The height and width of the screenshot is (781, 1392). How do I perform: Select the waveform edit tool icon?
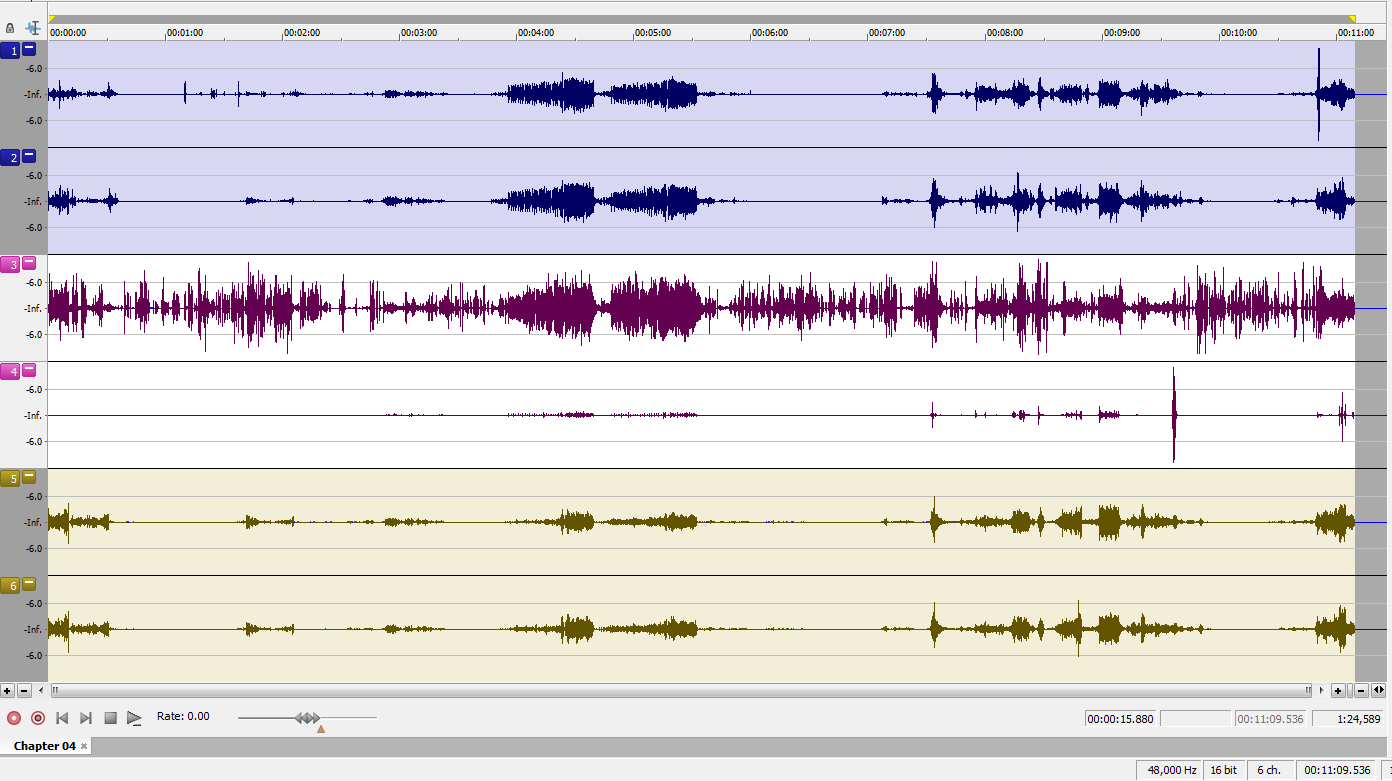coord(33,28)
